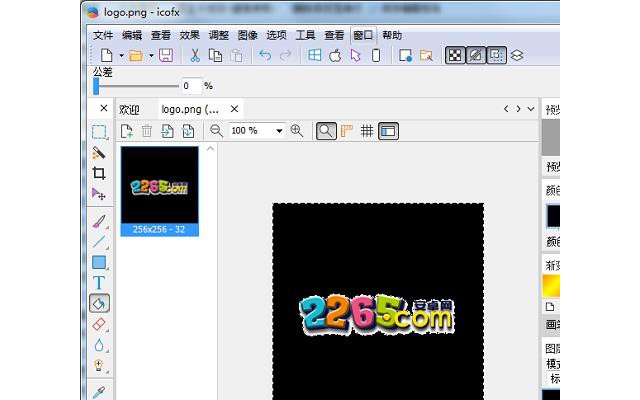
Task: Click the delete image trash icon
Action: click(x=147, y=131)
